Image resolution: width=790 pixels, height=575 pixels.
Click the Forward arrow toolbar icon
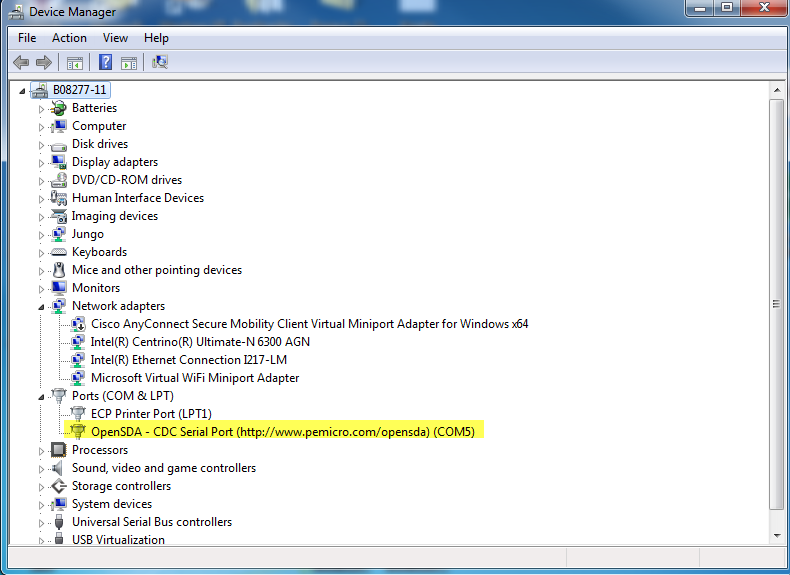(44, 62)
